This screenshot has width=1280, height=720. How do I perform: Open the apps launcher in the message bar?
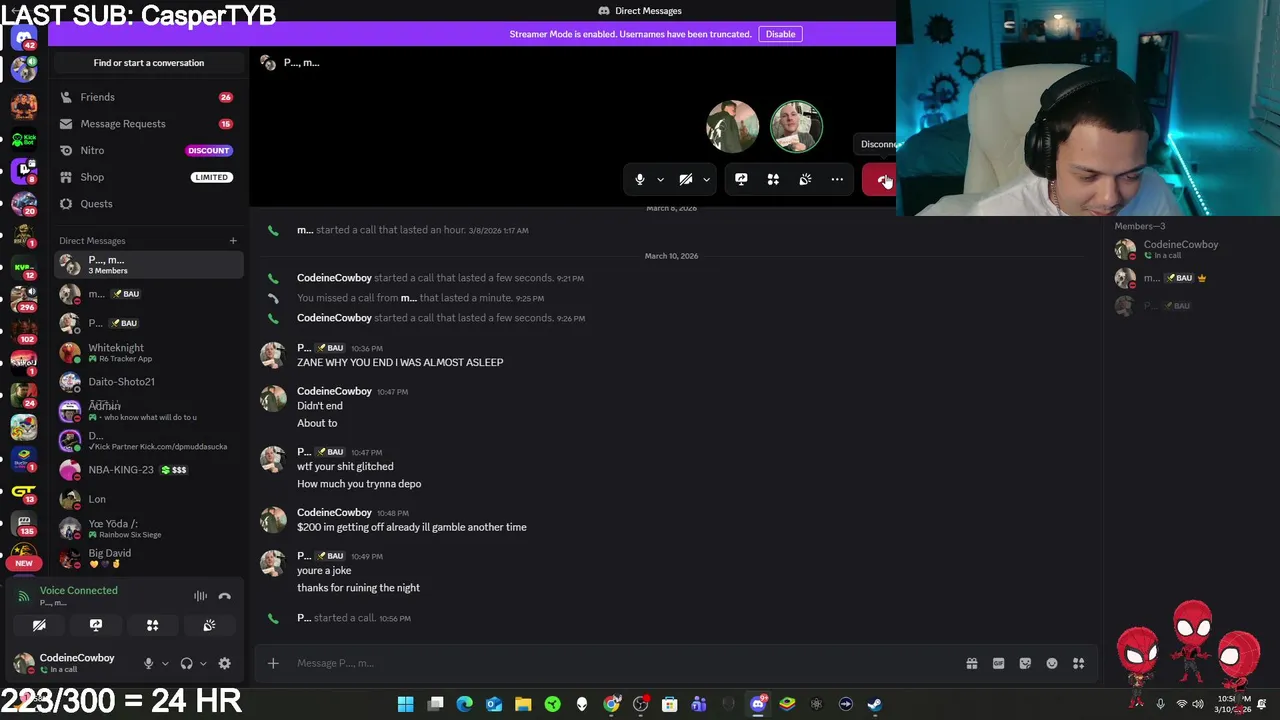click(1078, 663)
